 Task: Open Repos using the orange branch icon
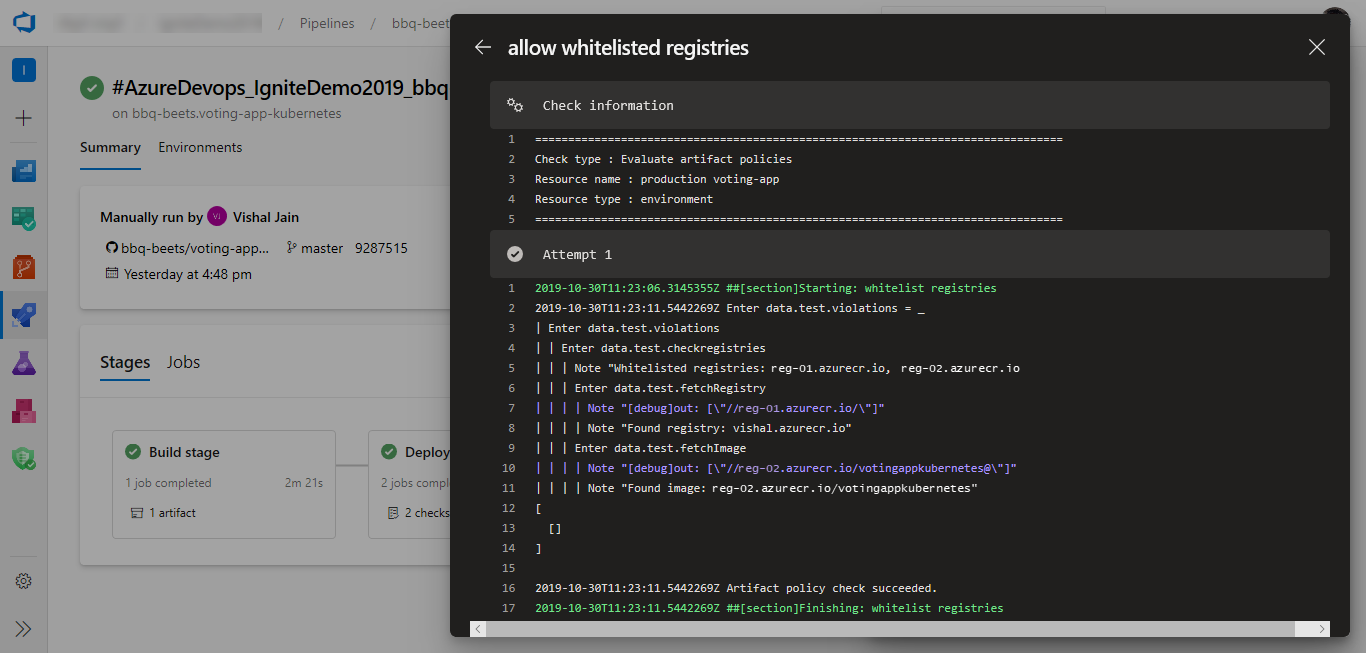coord(22,266)
